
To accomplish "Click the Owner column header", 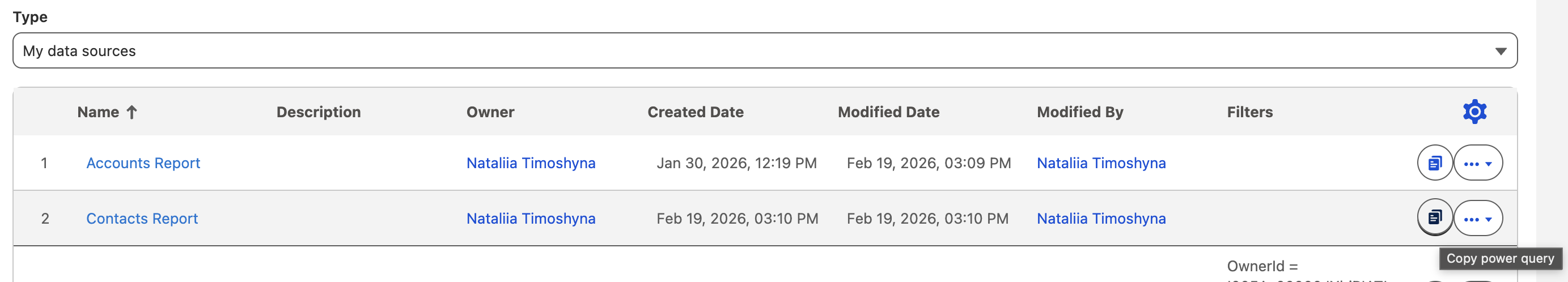I will click(490, 113).
